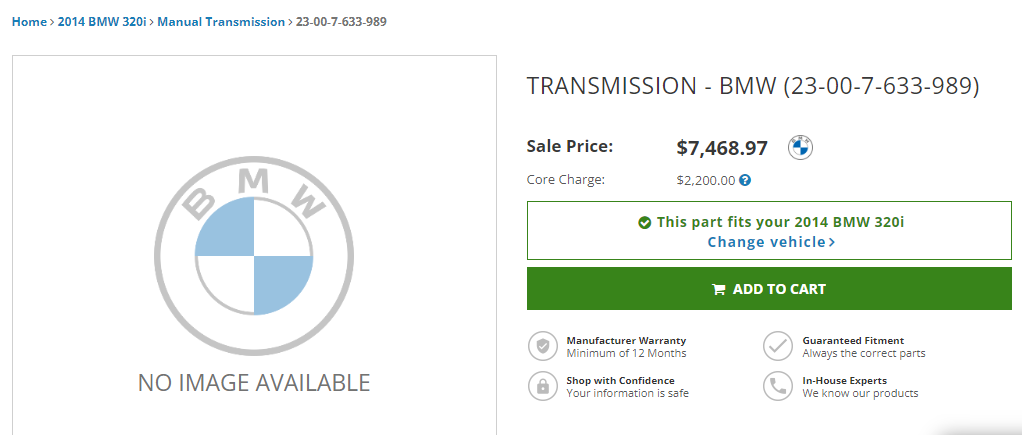Click the Manufacturer Warranty shield icon
Image resolution: width=1022 pixels, height=435 pixels.
coord(543,346)
